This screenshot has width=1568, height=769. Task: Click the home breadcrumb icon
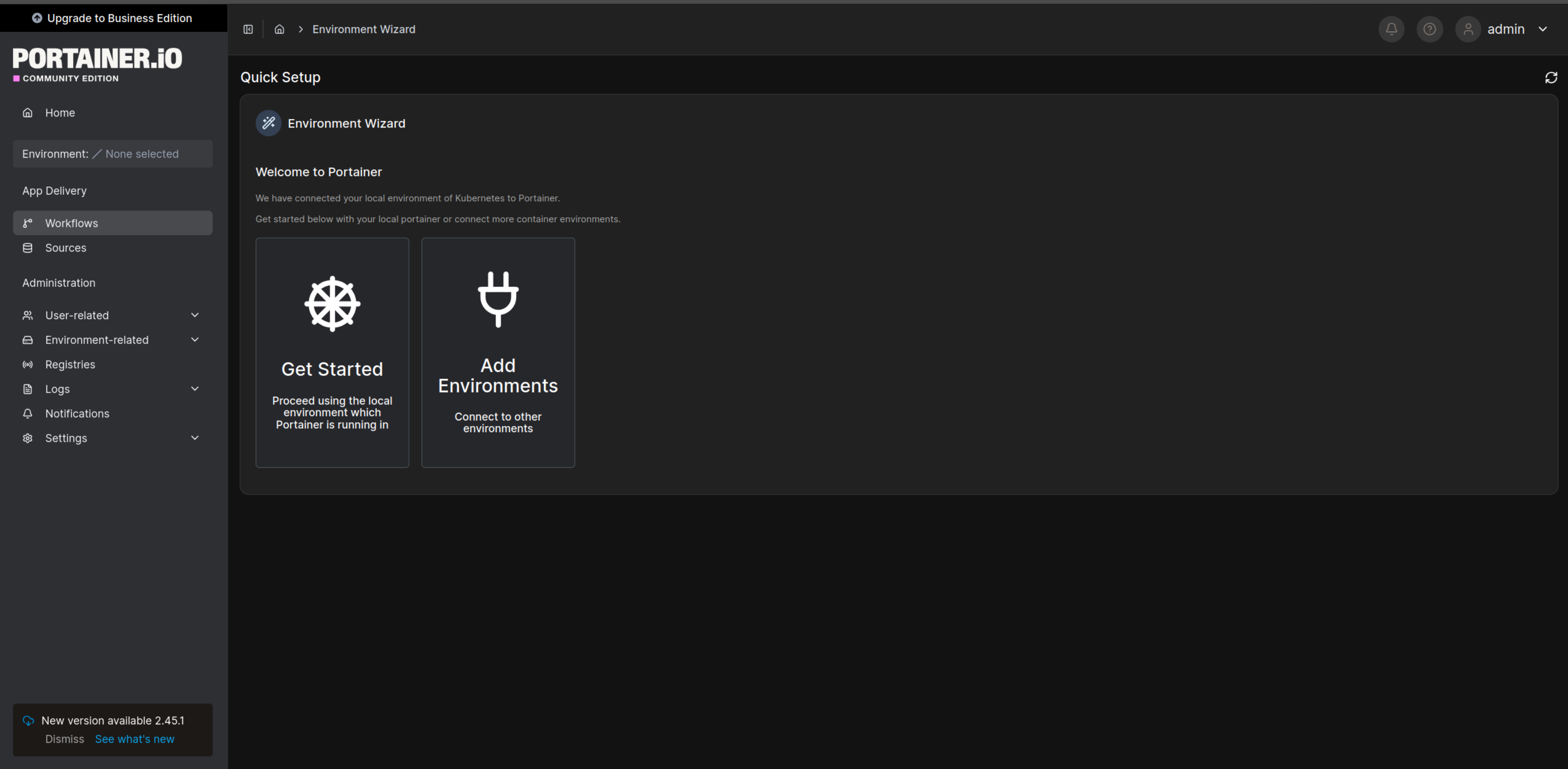click(280, 29)
